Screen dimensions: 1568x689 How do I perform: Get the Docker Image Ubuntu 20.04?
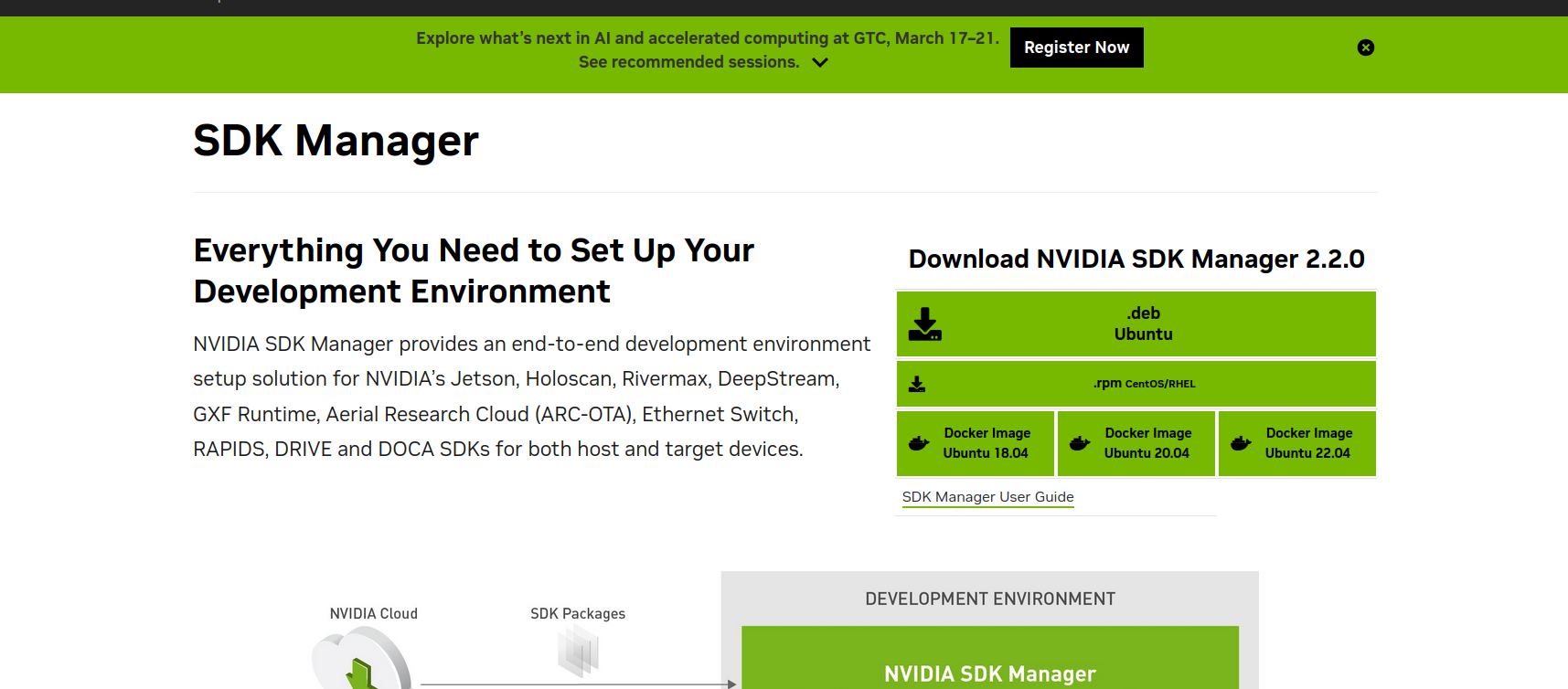1136,443
